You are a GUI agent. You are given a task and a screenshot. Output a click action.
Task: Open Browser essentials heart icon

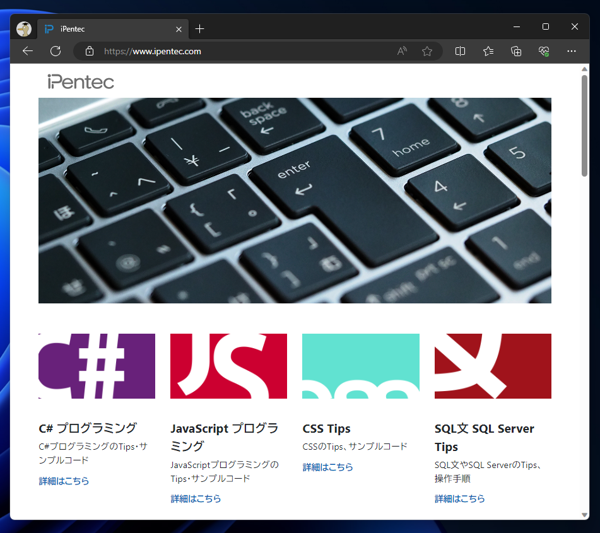[x=544, y=51]
